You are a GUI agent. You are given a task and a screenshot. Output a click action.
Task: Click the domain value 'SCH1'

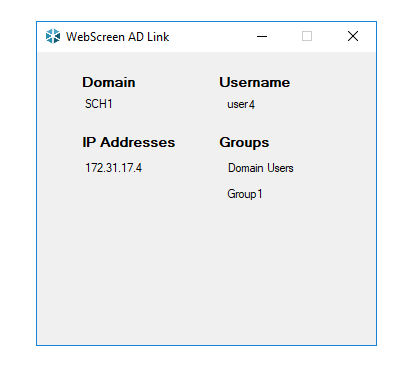point(99,104)
